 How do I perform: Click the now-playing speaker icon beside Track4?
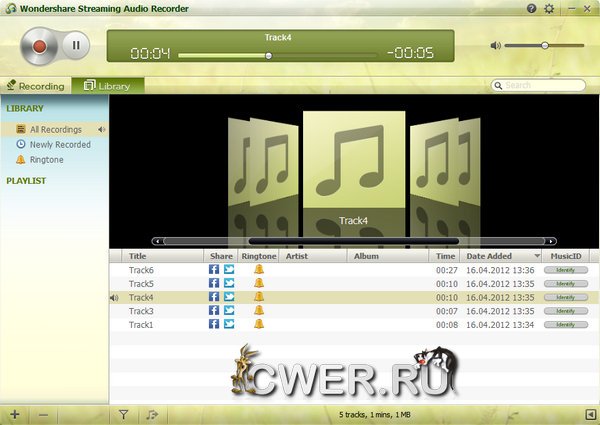(114, 298)
